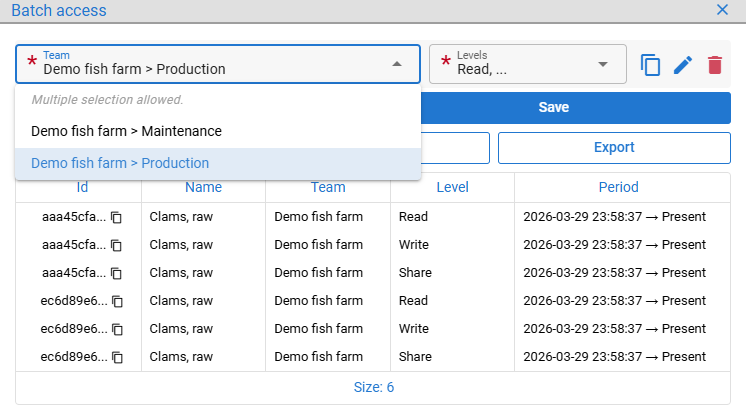The height and width of the screenshot is (406, 746).
Task: Click the red trash delete icon
Action: pos(715,65)
